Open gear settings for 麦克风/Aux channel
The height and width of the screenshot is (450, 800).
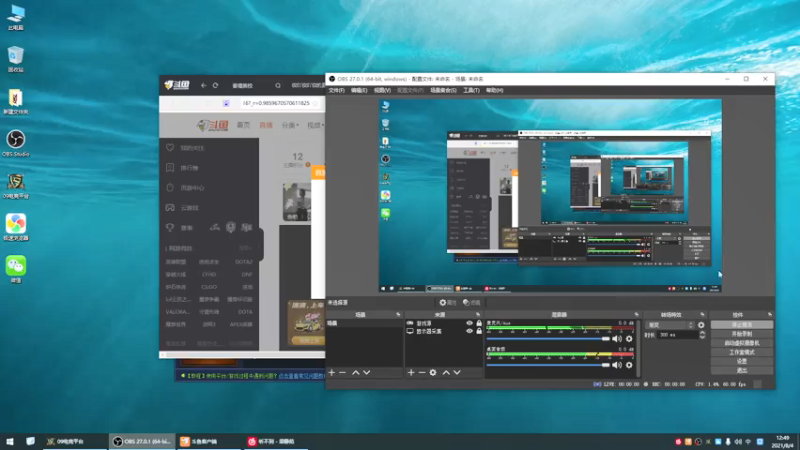tap(629, 339)
